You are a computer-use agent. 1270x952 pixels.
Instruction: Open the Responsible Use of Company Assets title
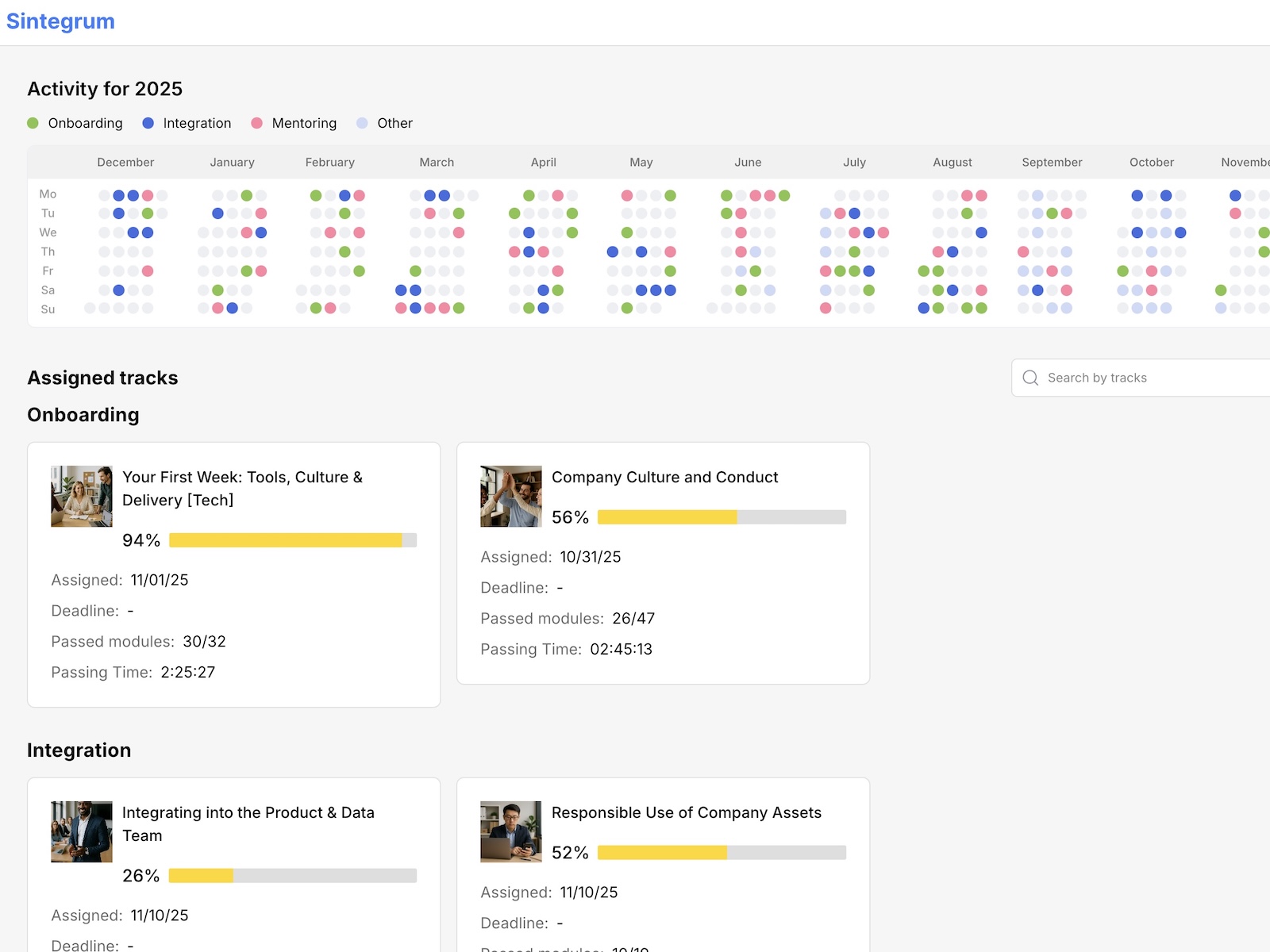click(686, 812)
